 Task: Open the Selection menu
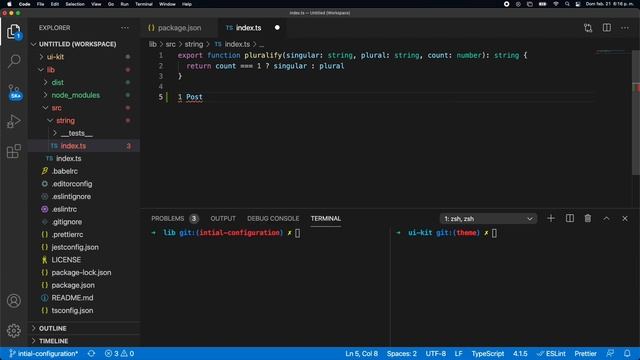tap(75, 4)
